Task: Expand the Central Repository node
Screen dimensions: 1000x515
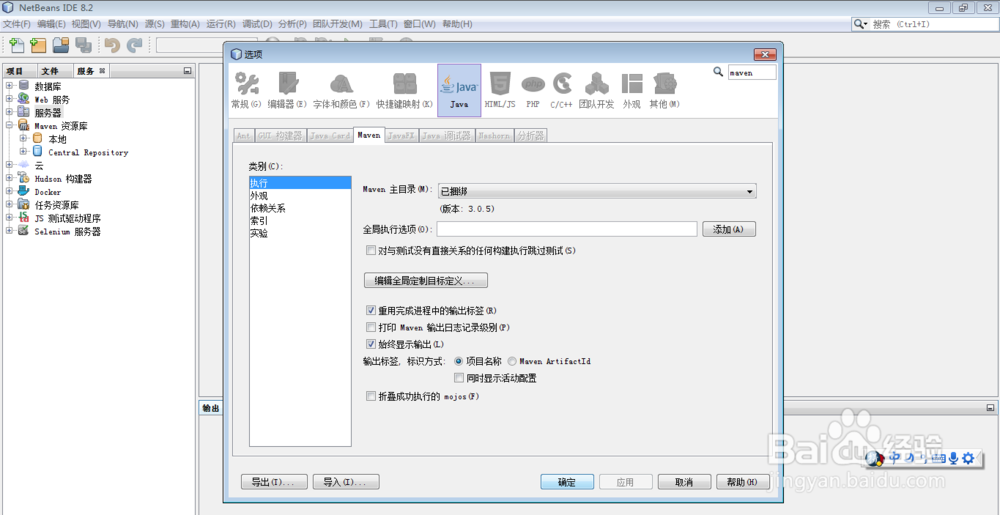Action: [x=24, y=152]
